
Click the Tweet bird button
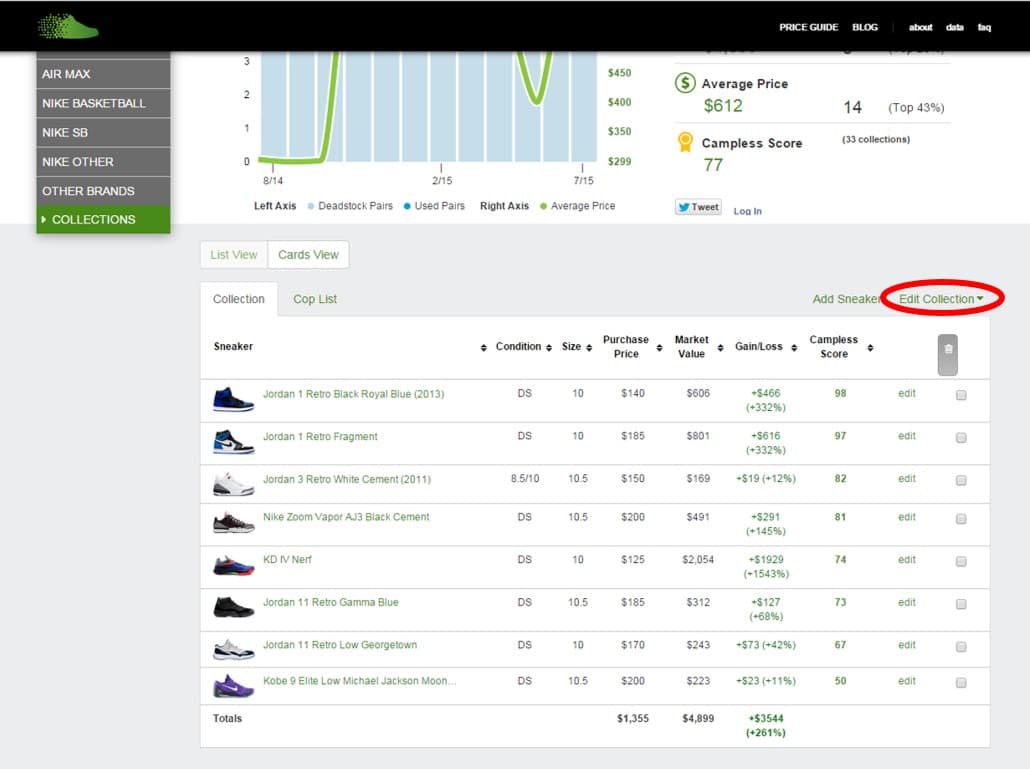coord(698,207)
